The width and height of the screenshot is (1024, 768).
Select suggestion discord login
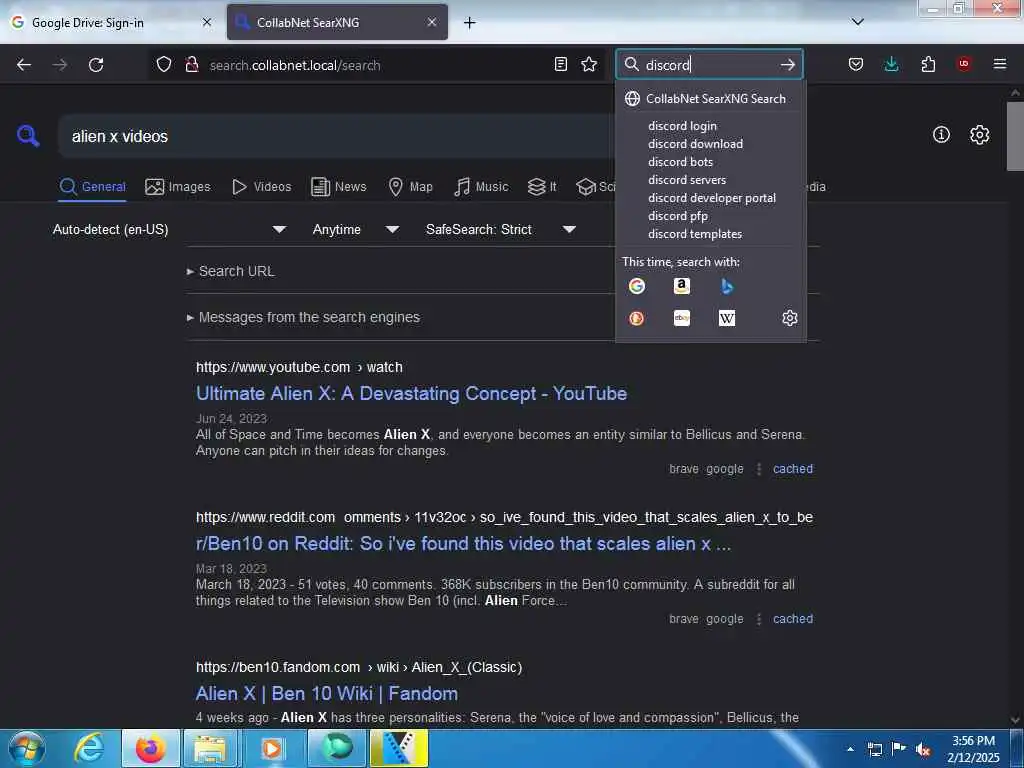tap(682, 125)
